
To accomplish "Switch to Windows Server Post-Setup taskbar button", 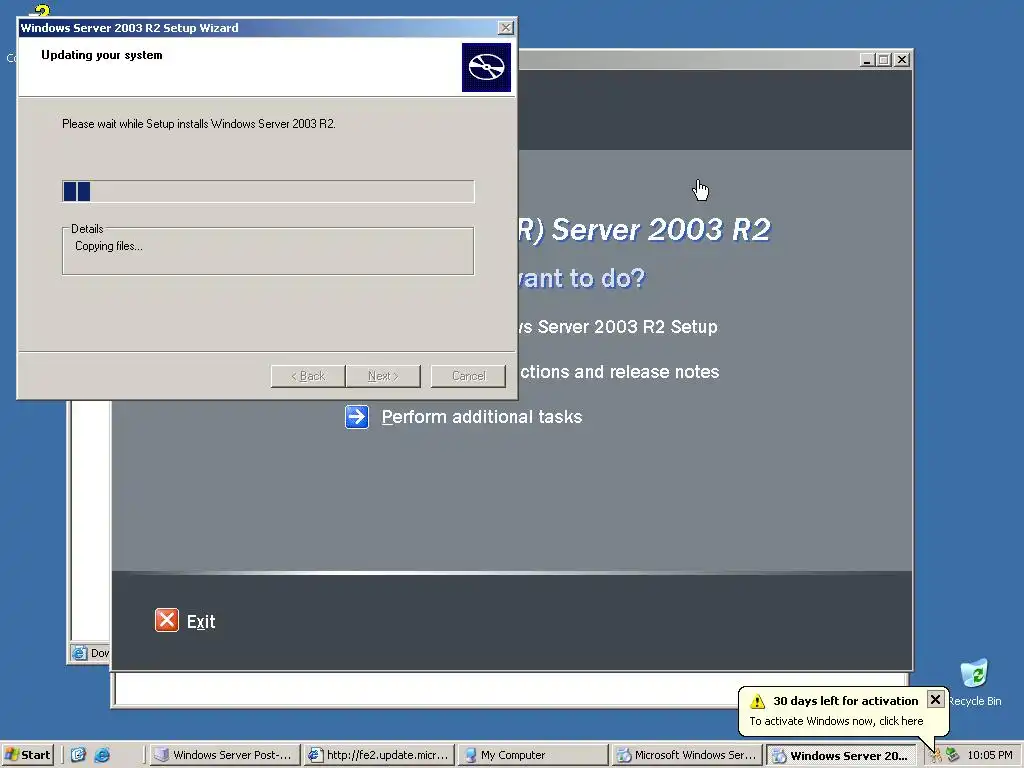I will click(224, 755).
